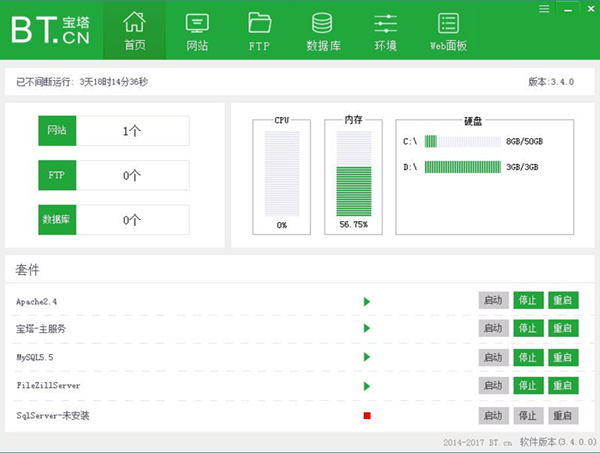Select the 宝塔-主服务 service name
The height and width of the screenshot is (453, 600).
pyautogui.click(x=41, y=329)
